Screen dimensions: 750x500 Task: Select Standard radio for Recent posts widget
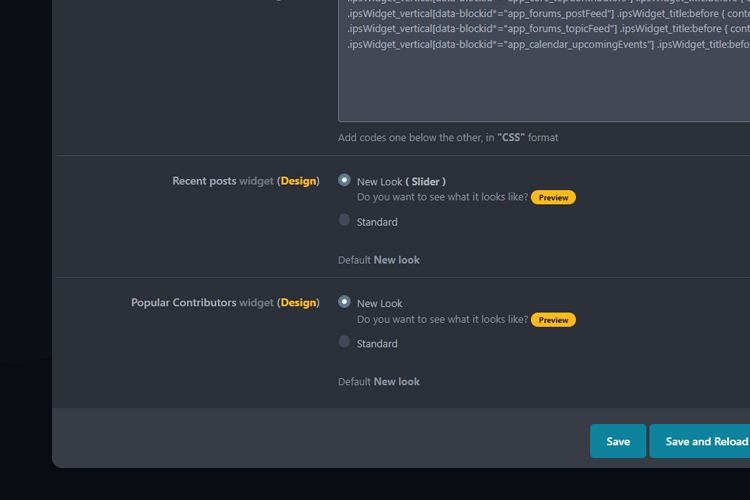coord(344,220)
